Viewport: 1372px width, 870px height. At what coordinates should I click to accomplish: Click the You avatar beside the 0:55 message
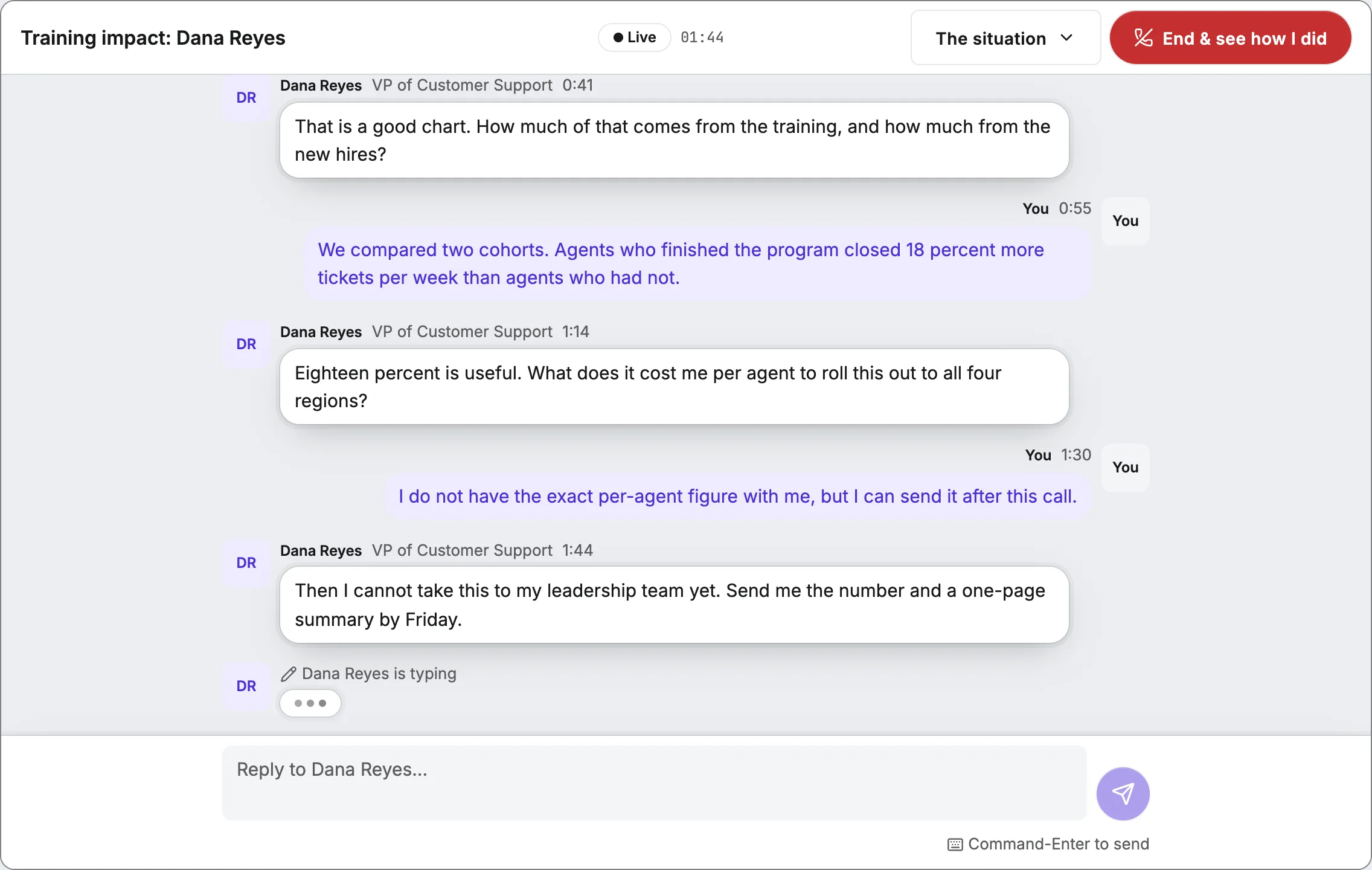click(x=1126, y=221)
